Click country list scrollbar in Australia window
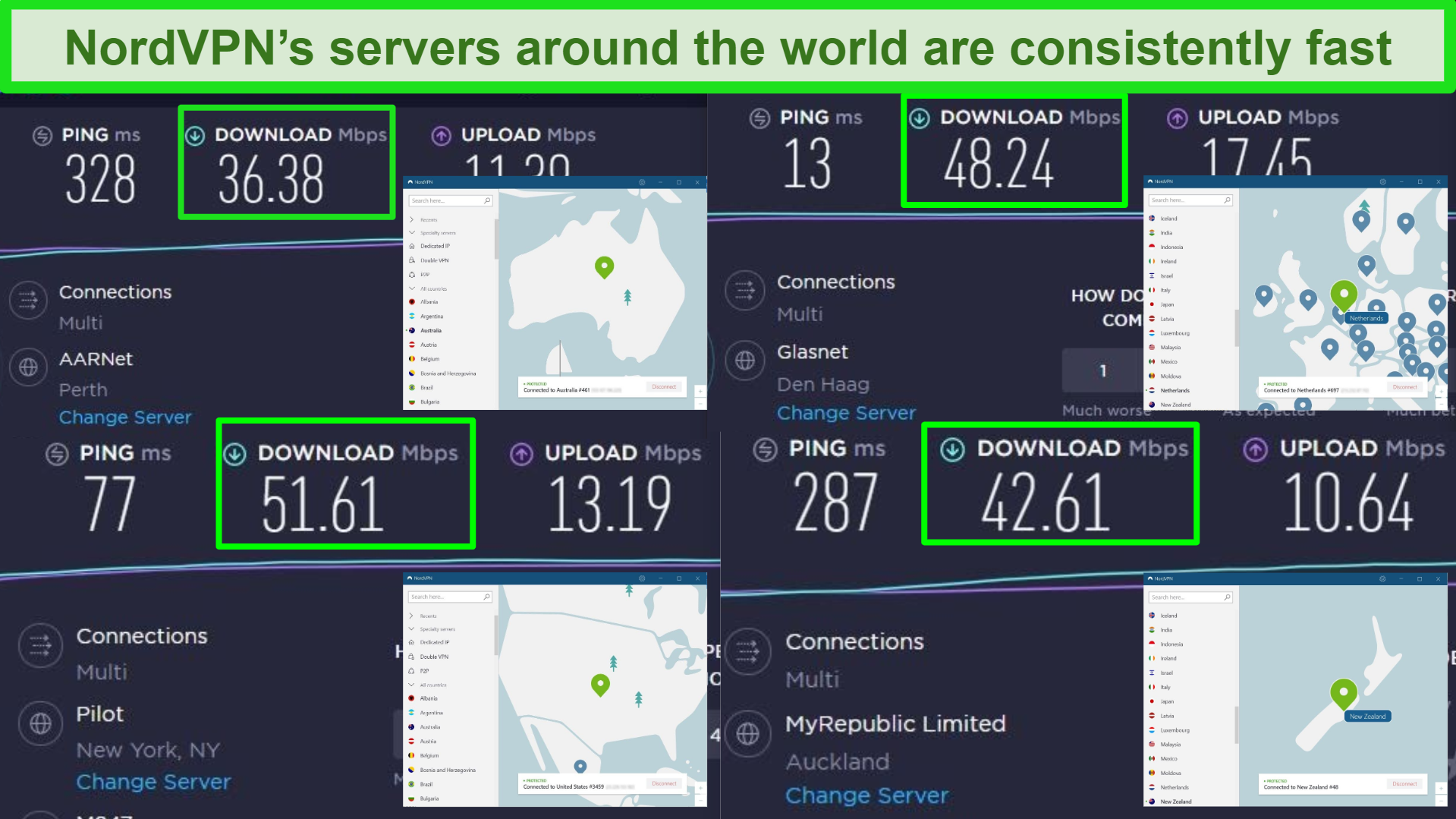This screenshot has width=1456, height=819. click(496, 239)
